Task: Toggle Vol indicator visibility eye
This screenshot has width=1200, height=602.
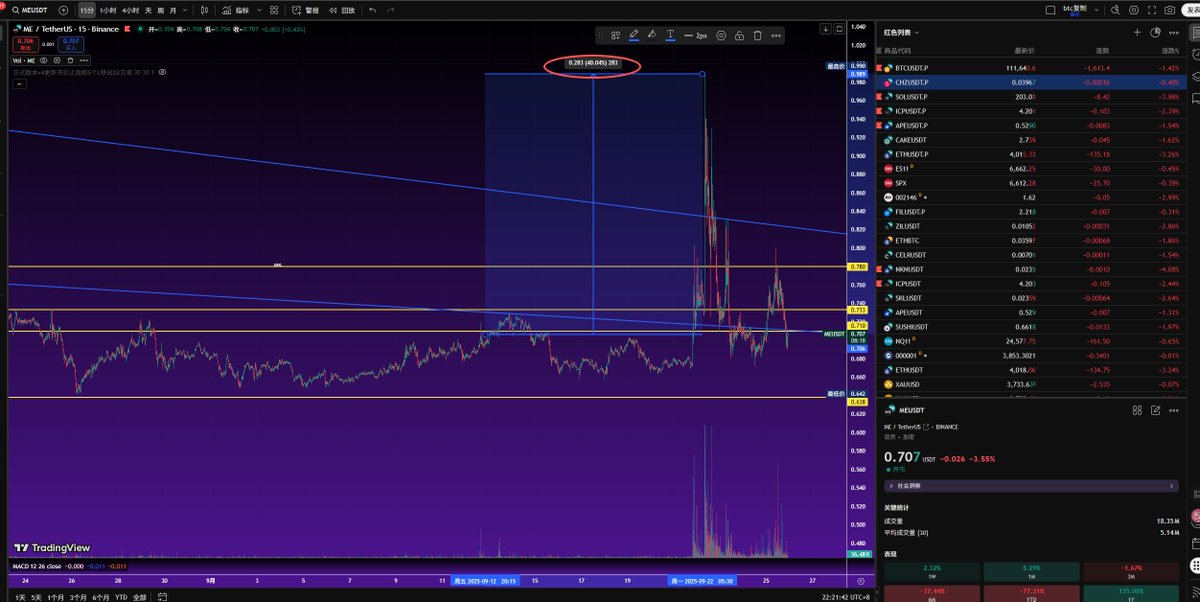Action: (x=43, y=61)
